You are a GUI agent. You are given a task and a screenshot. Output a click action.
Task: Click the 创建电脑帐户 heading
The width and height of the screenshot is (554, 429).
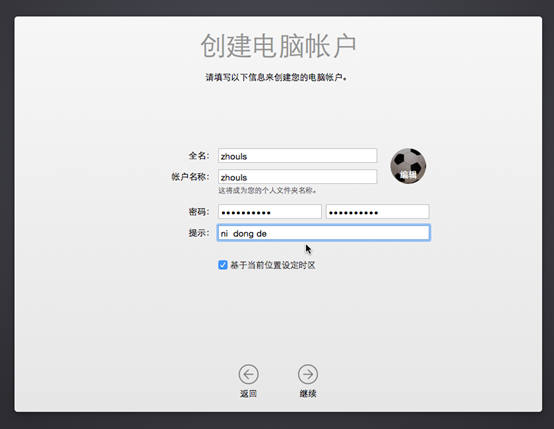pos(278,46)
